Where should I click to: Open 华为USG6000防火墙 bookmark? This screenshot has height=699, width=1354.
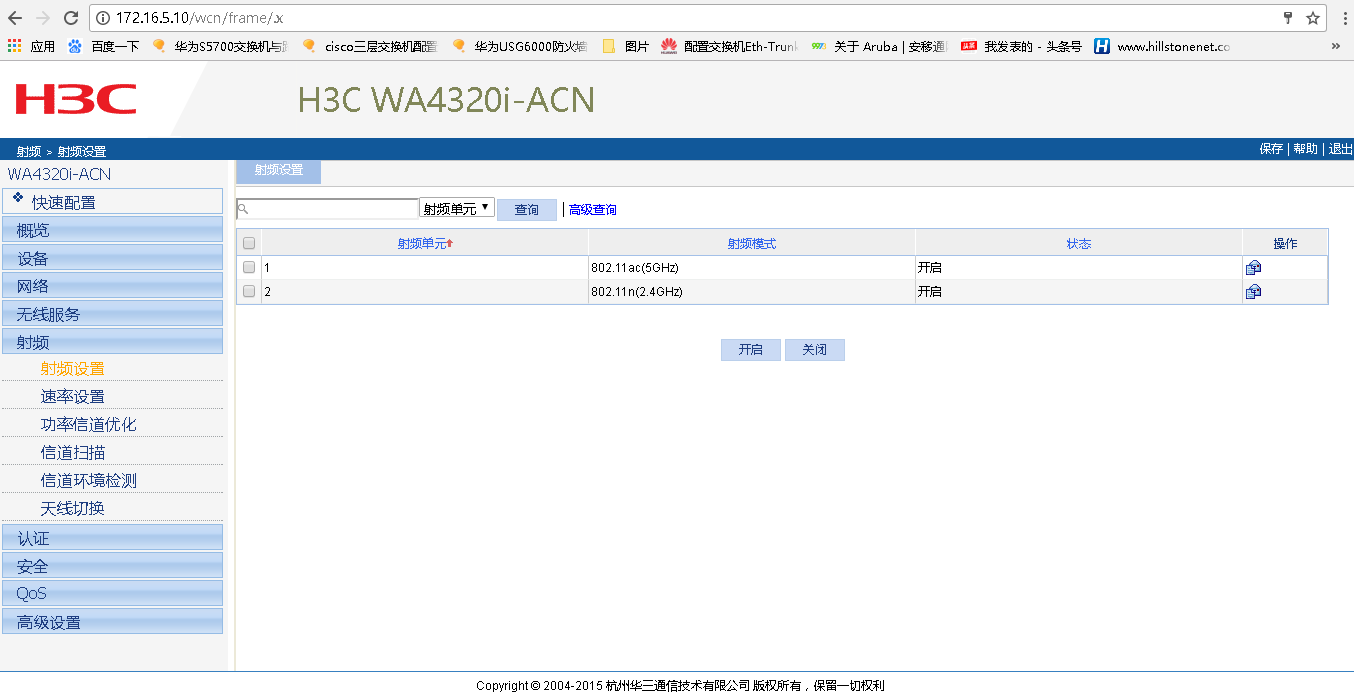[520, 46]
